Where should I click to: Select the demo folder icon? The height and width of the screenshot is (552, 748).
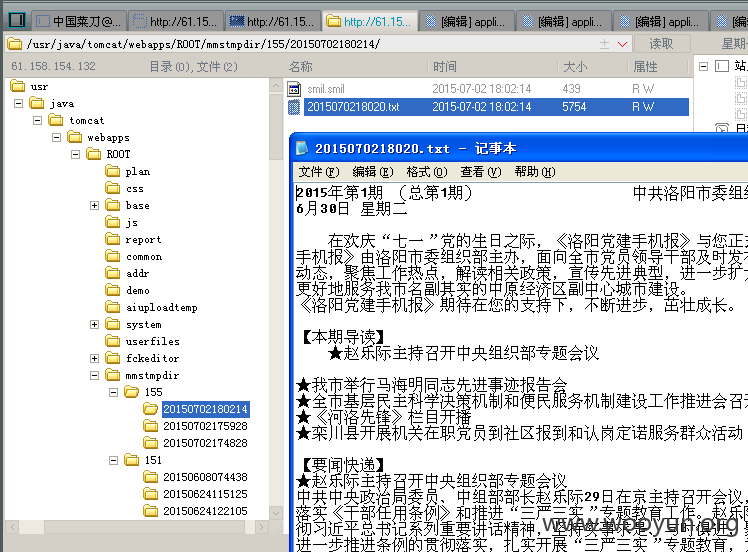coord(113,290)
